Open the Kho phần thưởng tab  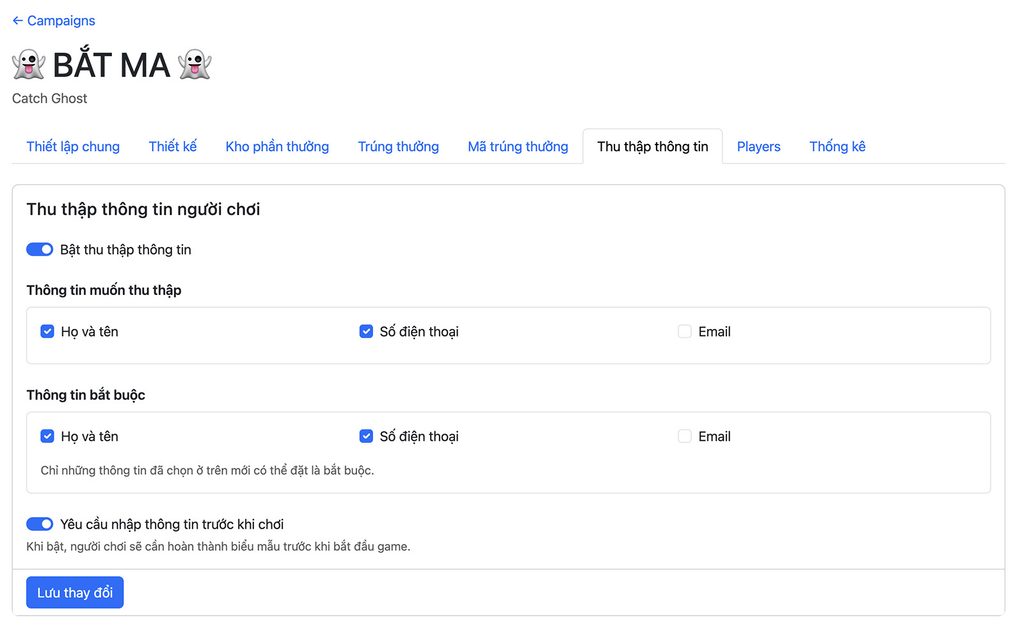pos(277,146)
